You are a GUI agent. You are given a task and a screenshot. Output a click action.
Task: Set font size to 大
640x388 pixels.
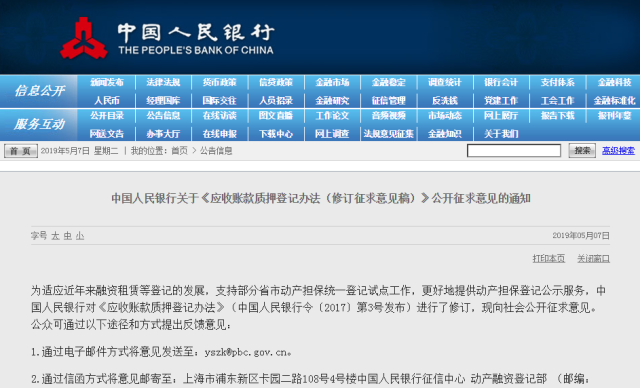point(55,236)
